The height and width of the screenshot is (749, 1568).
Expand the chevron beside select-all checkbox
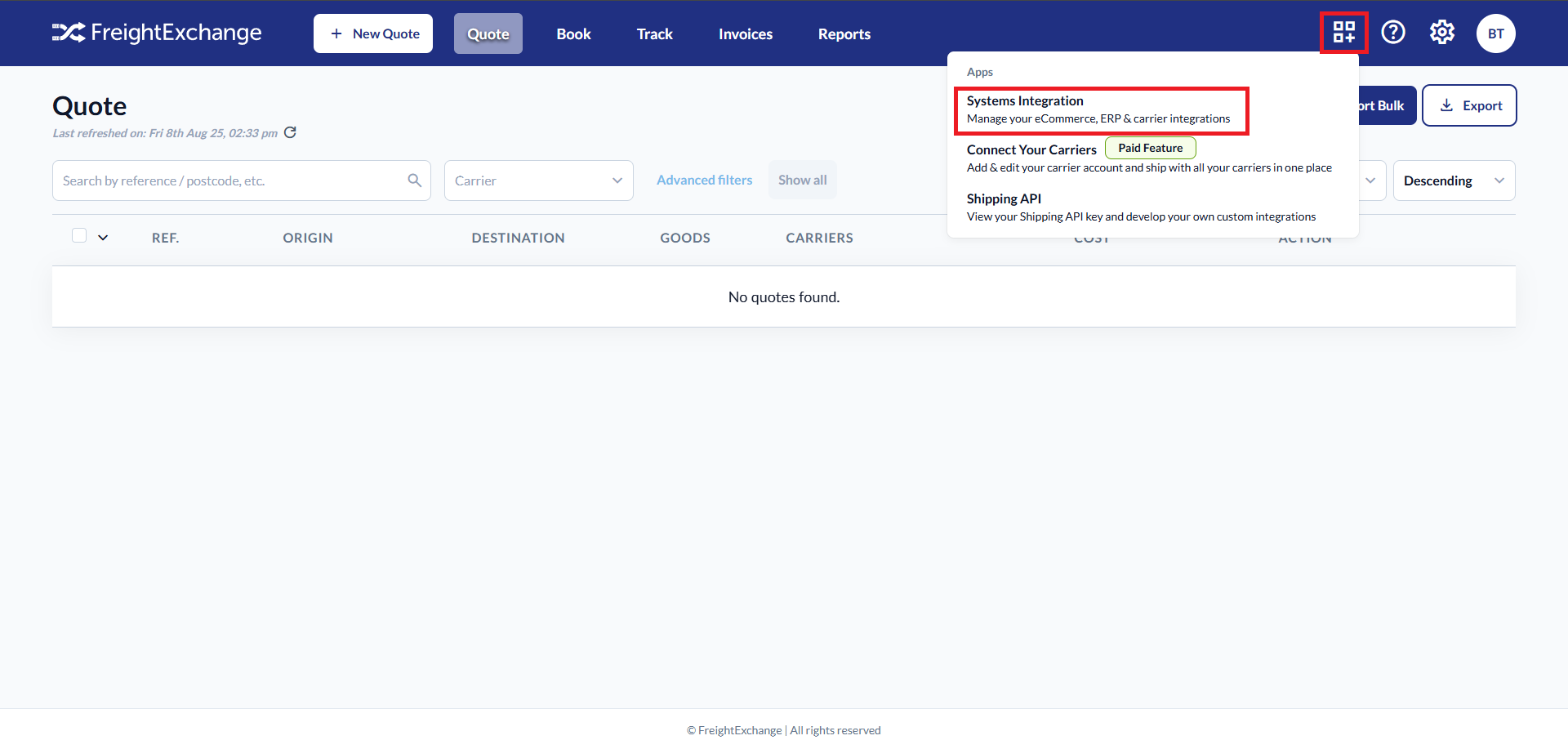(x=103, y=238)
